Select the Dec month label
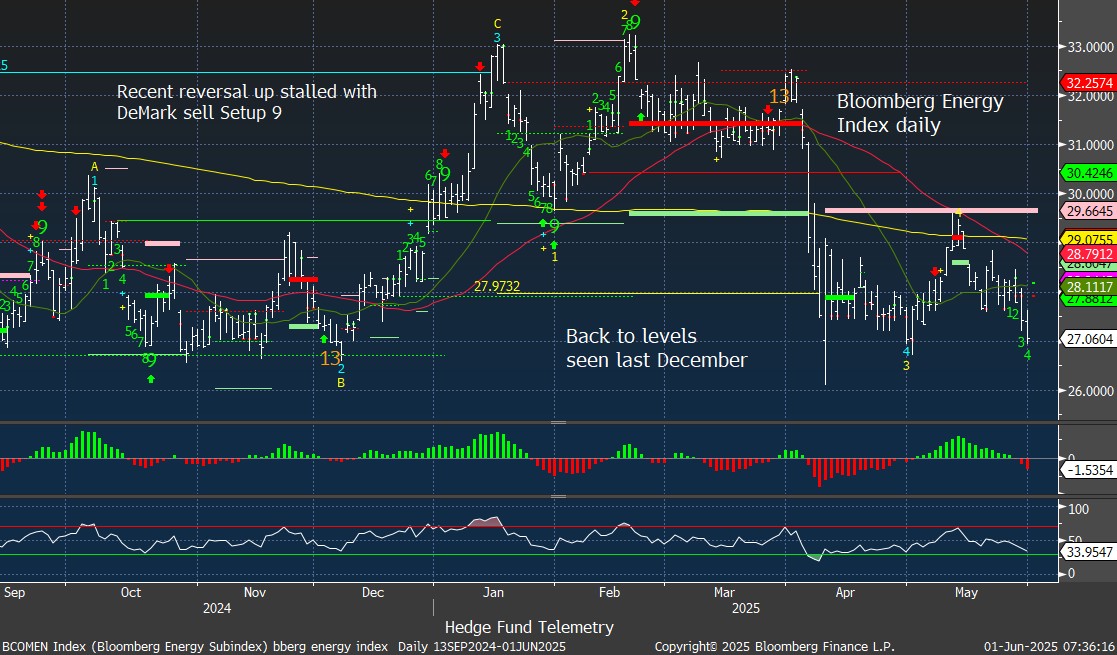This screenshot has height=655, width=1117. click(373, 592)
